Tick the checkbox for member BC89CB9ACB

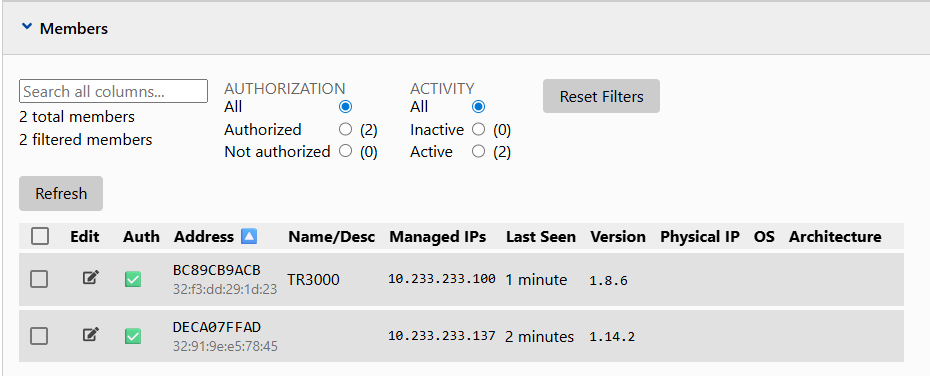click(x=39, y=279)
